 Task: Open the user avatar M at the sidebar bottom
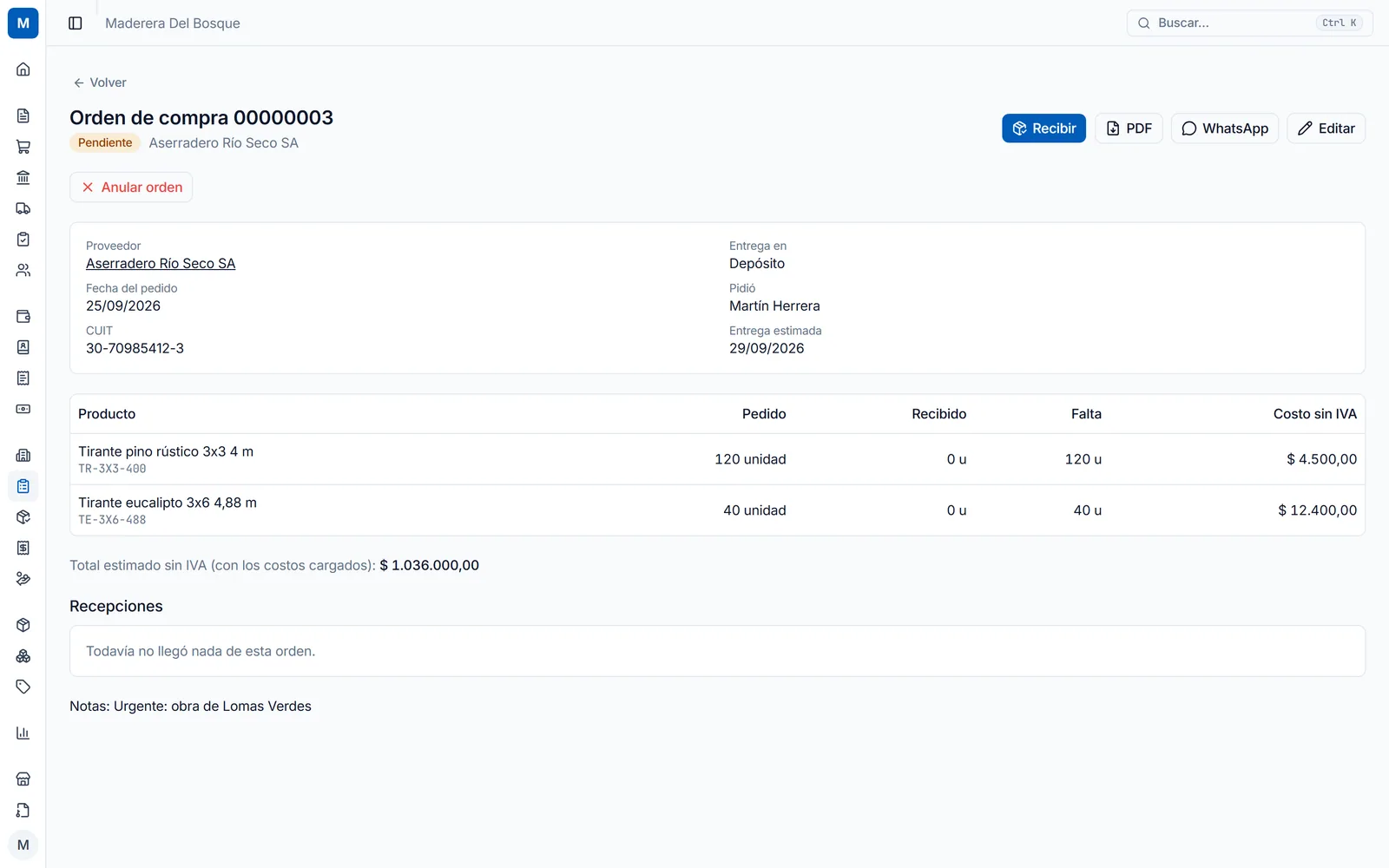23,845
